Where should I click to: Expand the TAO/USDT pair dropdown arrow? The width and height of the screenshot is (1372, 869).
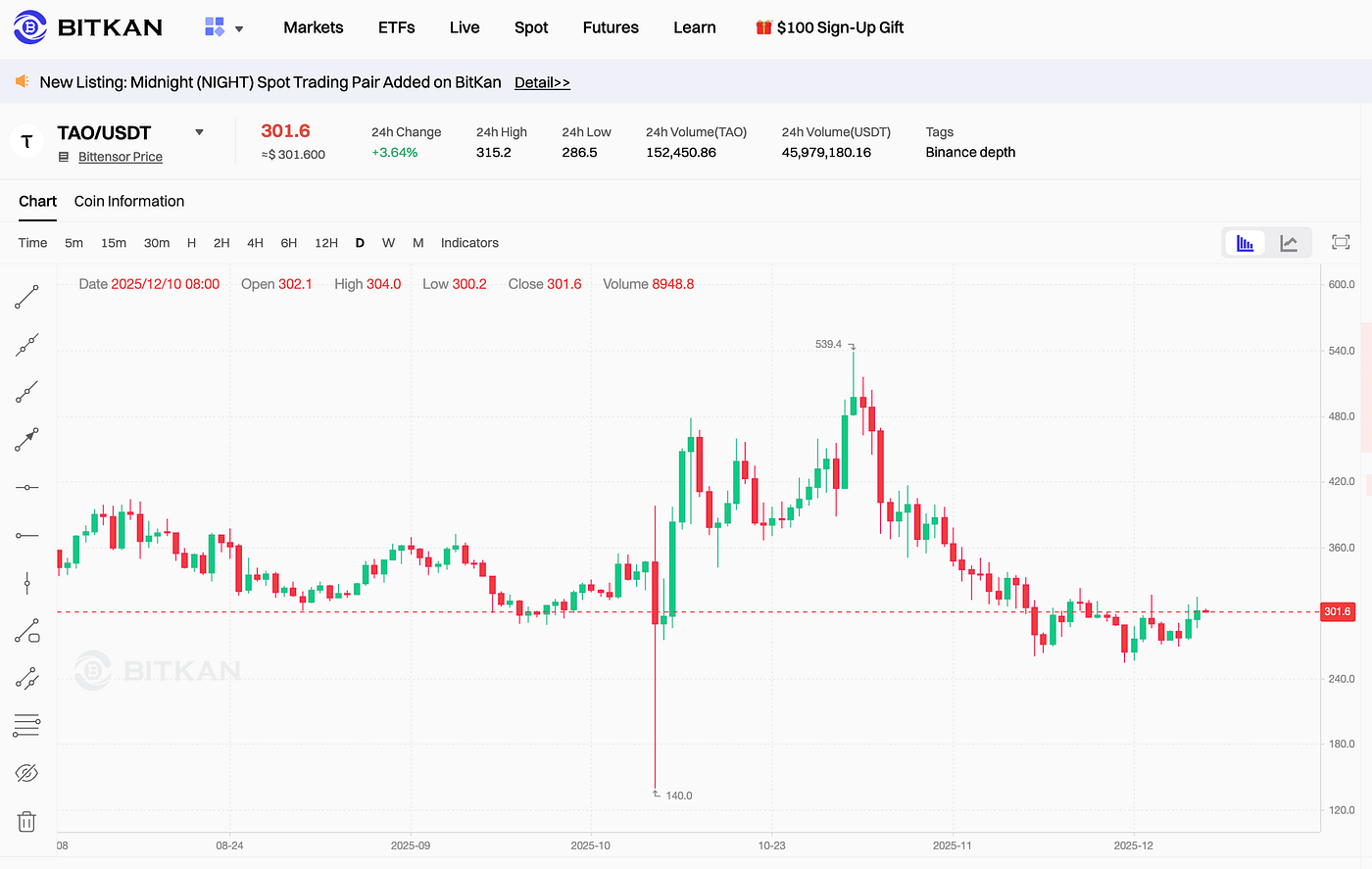point(200,132)
